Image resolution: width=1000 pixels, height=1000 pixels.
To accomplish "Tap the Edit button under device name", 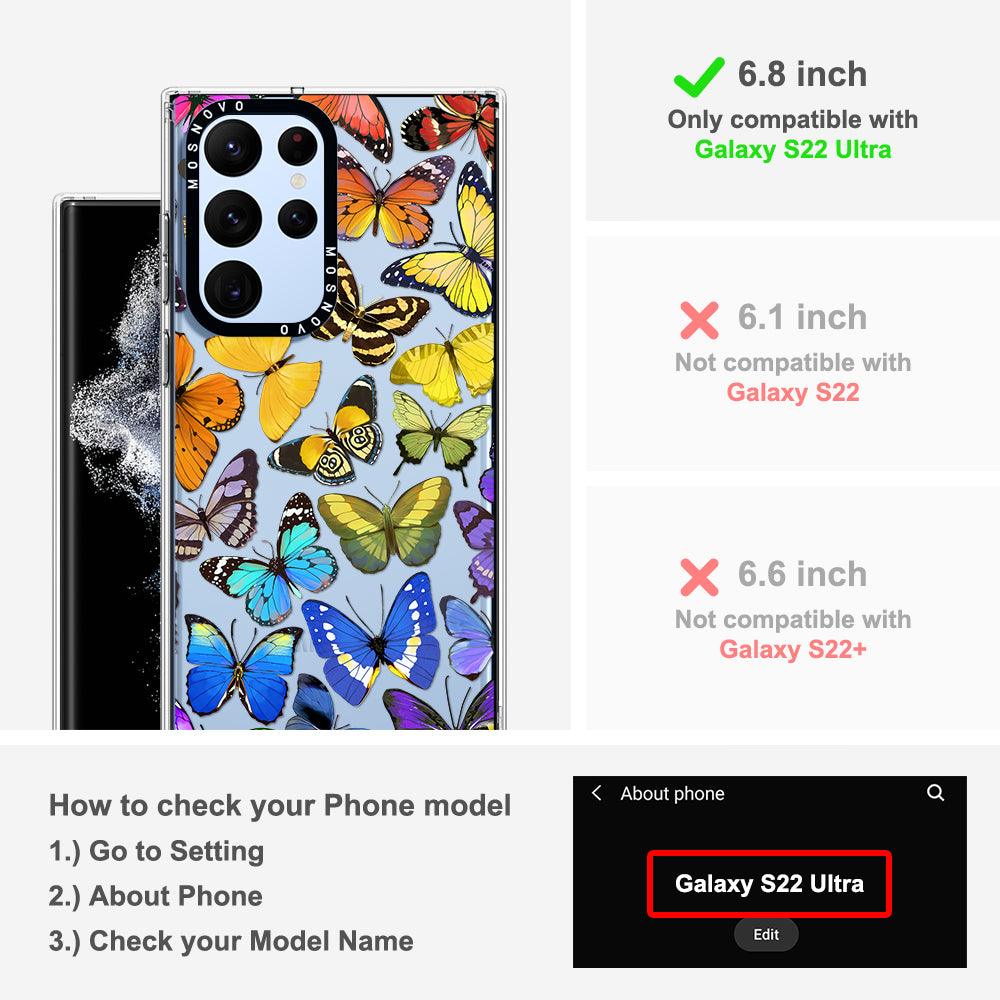I will tap(766, 934).
